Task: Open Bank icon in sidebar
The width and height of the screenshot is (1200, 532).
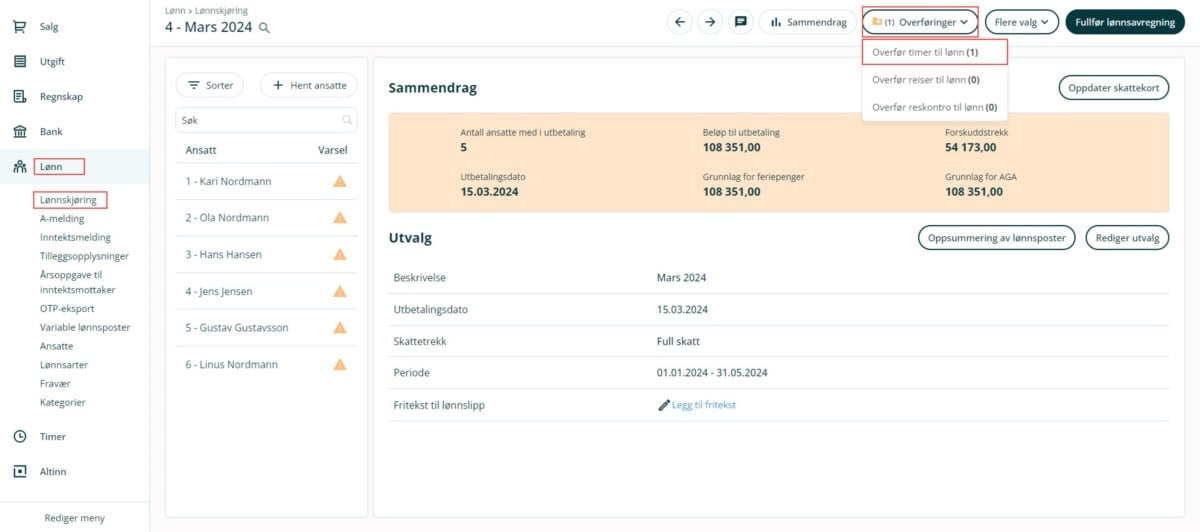Action: coord(19,132)
